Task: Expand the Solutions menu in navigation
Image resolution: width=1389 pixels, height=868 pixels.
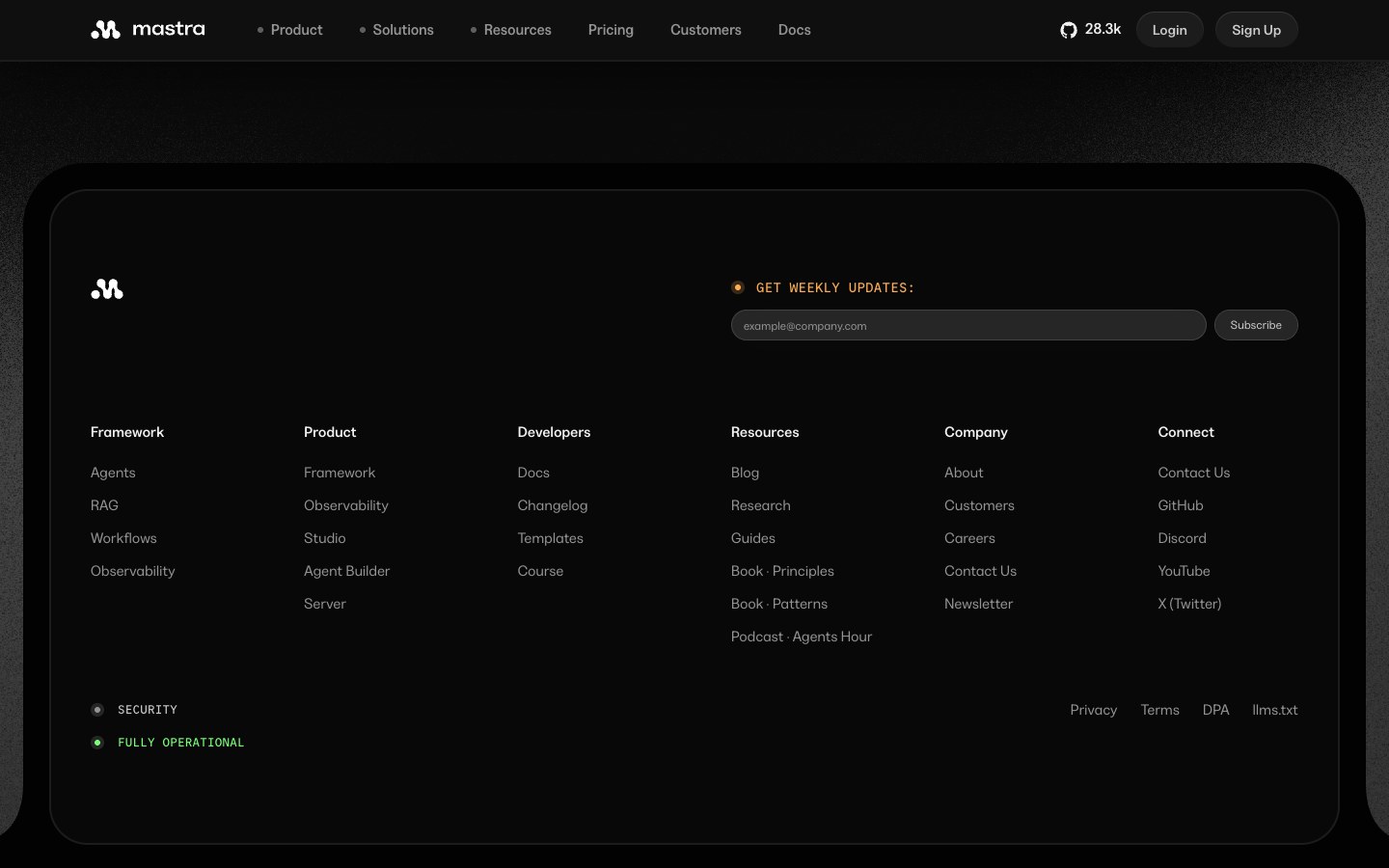Action: pyautogui.click(x=396, y=30)
